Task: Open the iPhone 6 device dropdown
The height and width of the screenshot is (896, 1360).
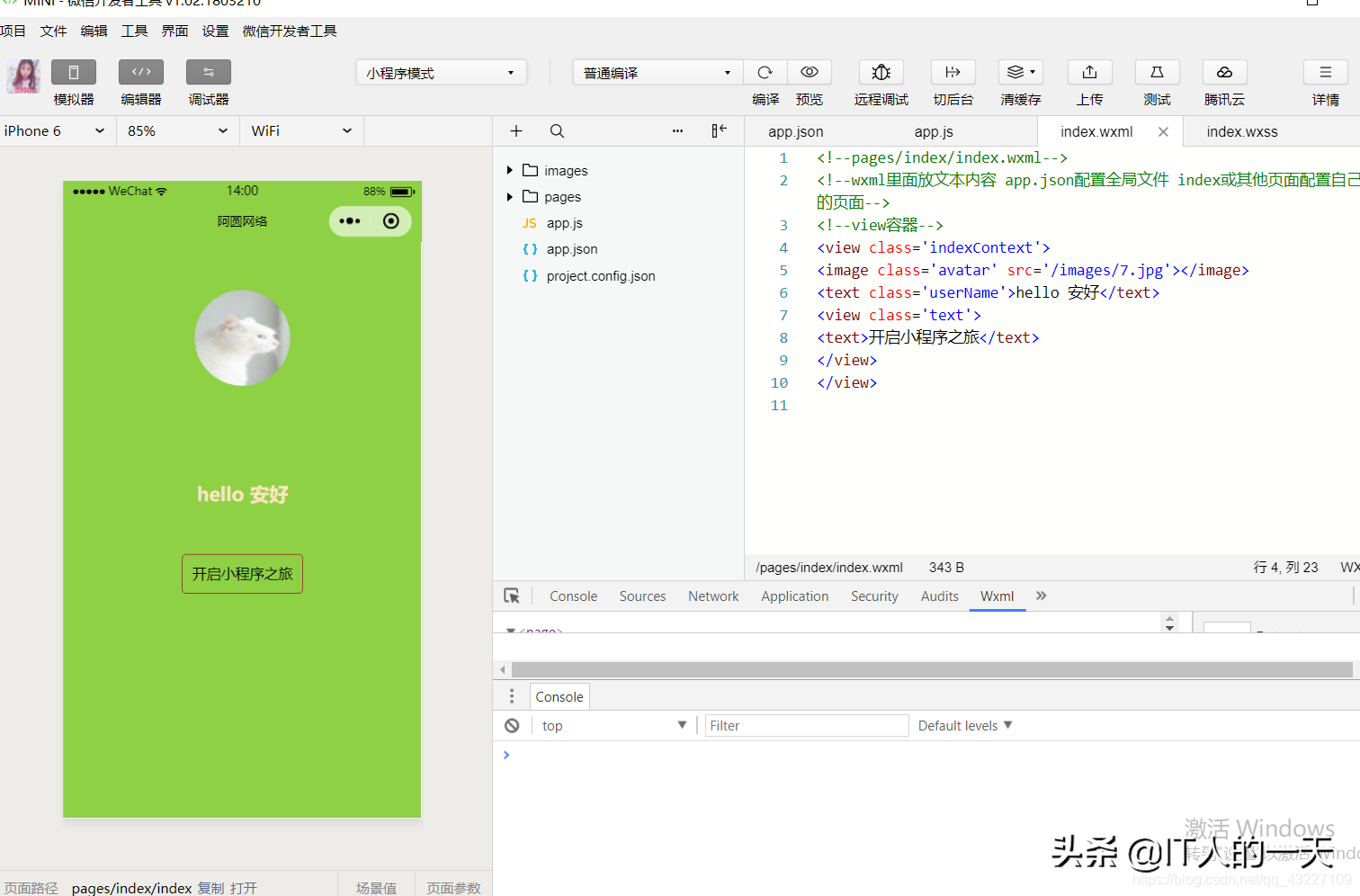Action: (54, 131)
